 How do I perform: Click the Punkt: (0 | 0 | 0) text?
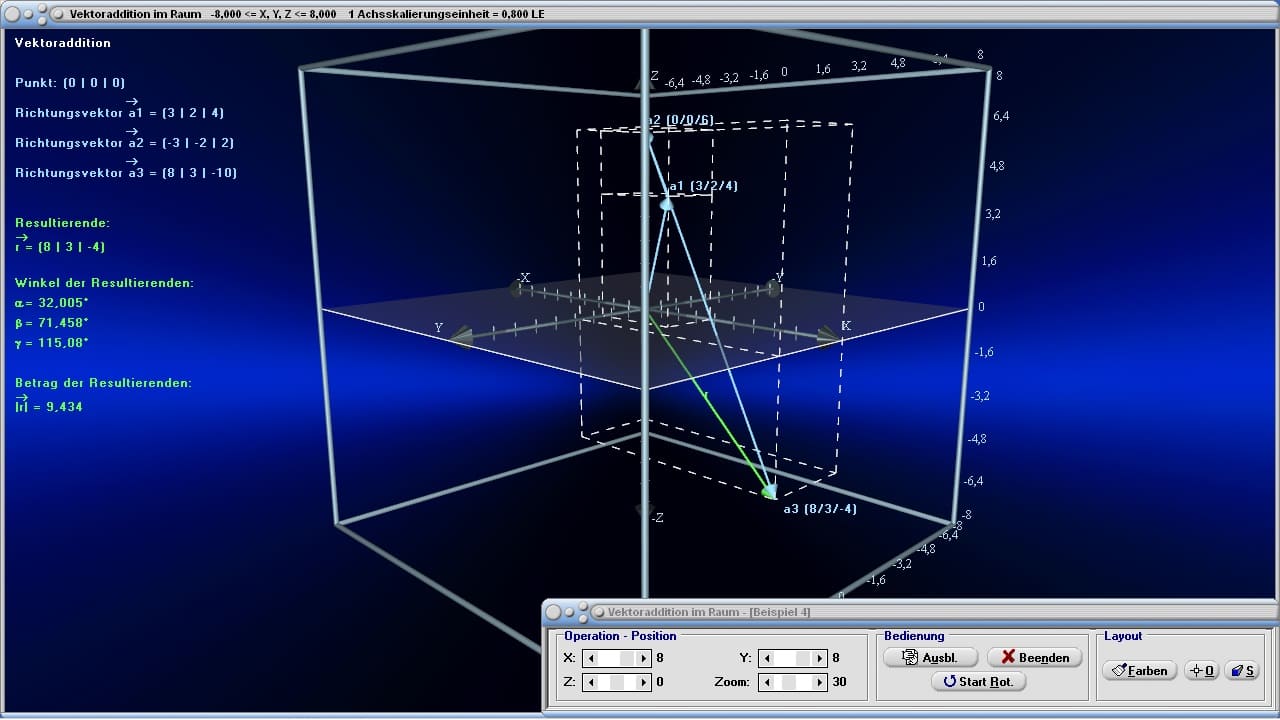(x=70, y=83)
